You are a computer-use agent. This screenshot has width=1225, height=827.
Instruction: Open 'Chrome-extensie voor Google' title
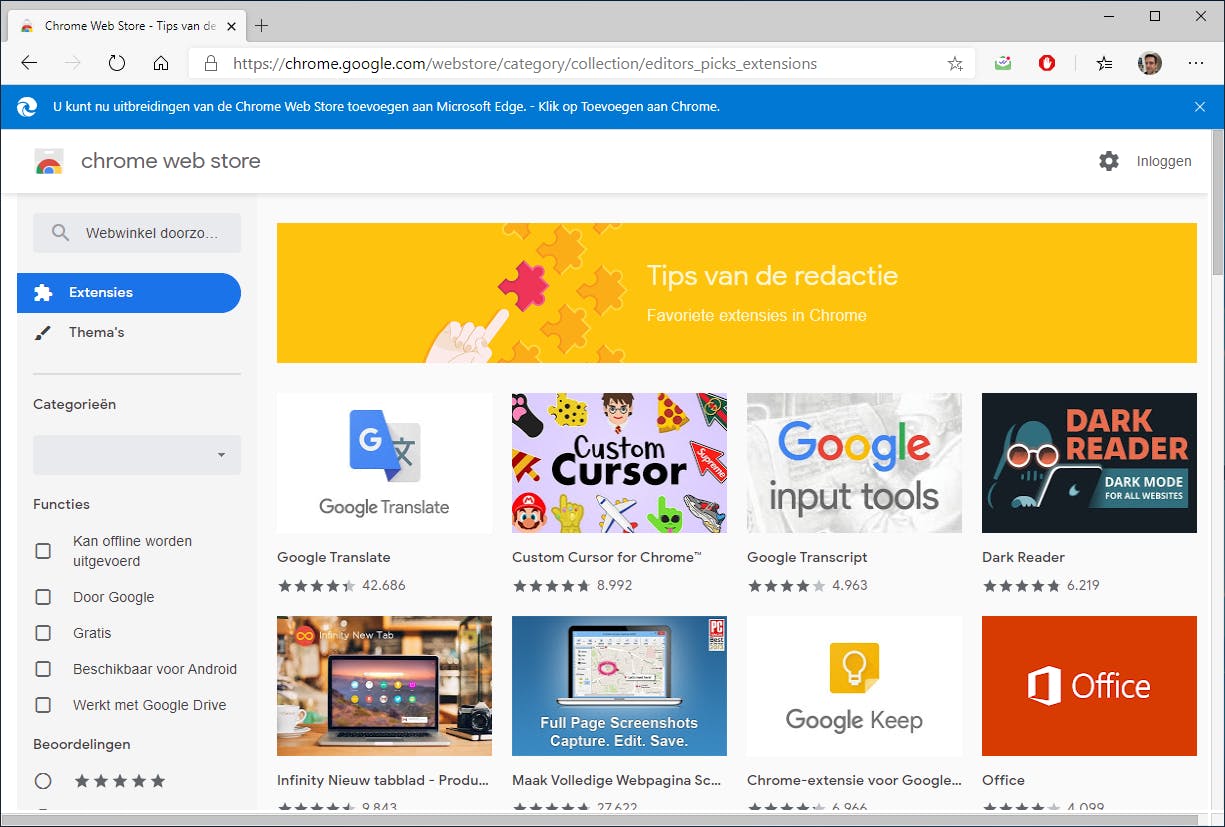tap(854, 780)
